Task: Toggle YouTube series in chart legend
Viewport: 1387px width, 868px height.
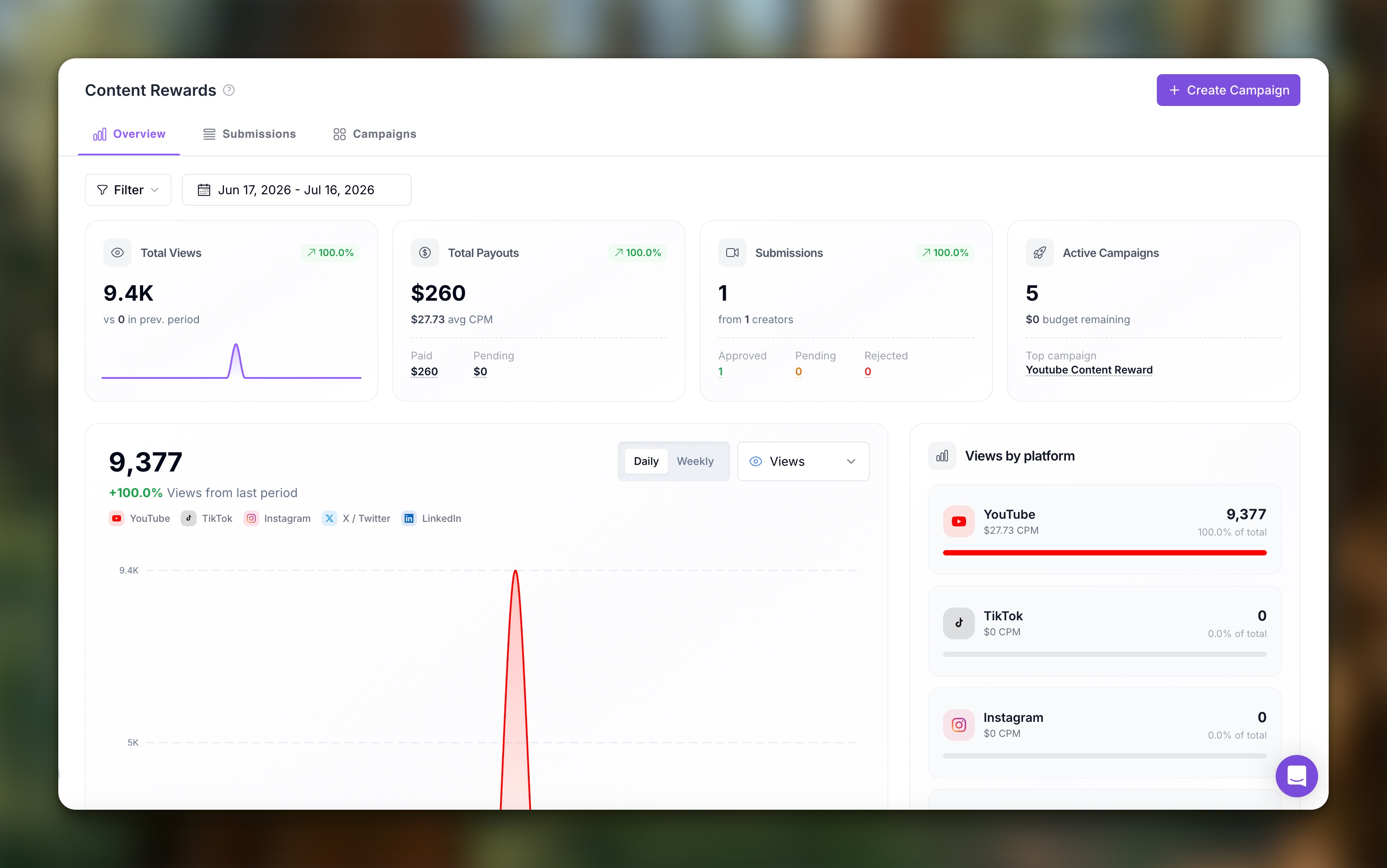Action: pyautogui.click(x=140, y=518)
